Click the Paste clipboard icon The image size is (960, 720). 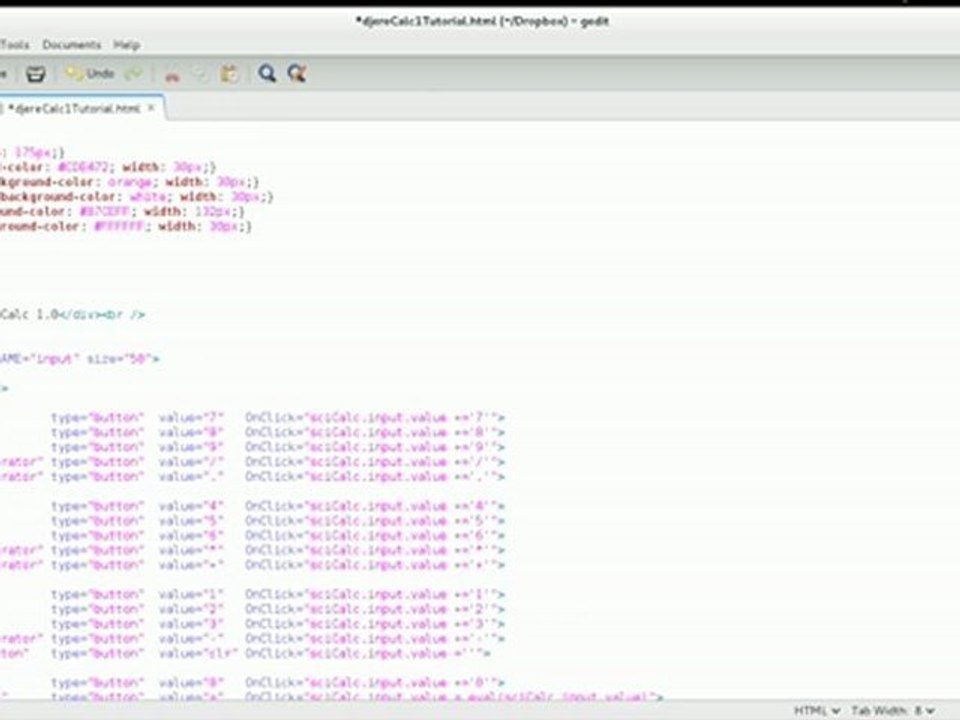tap(229, 74)
